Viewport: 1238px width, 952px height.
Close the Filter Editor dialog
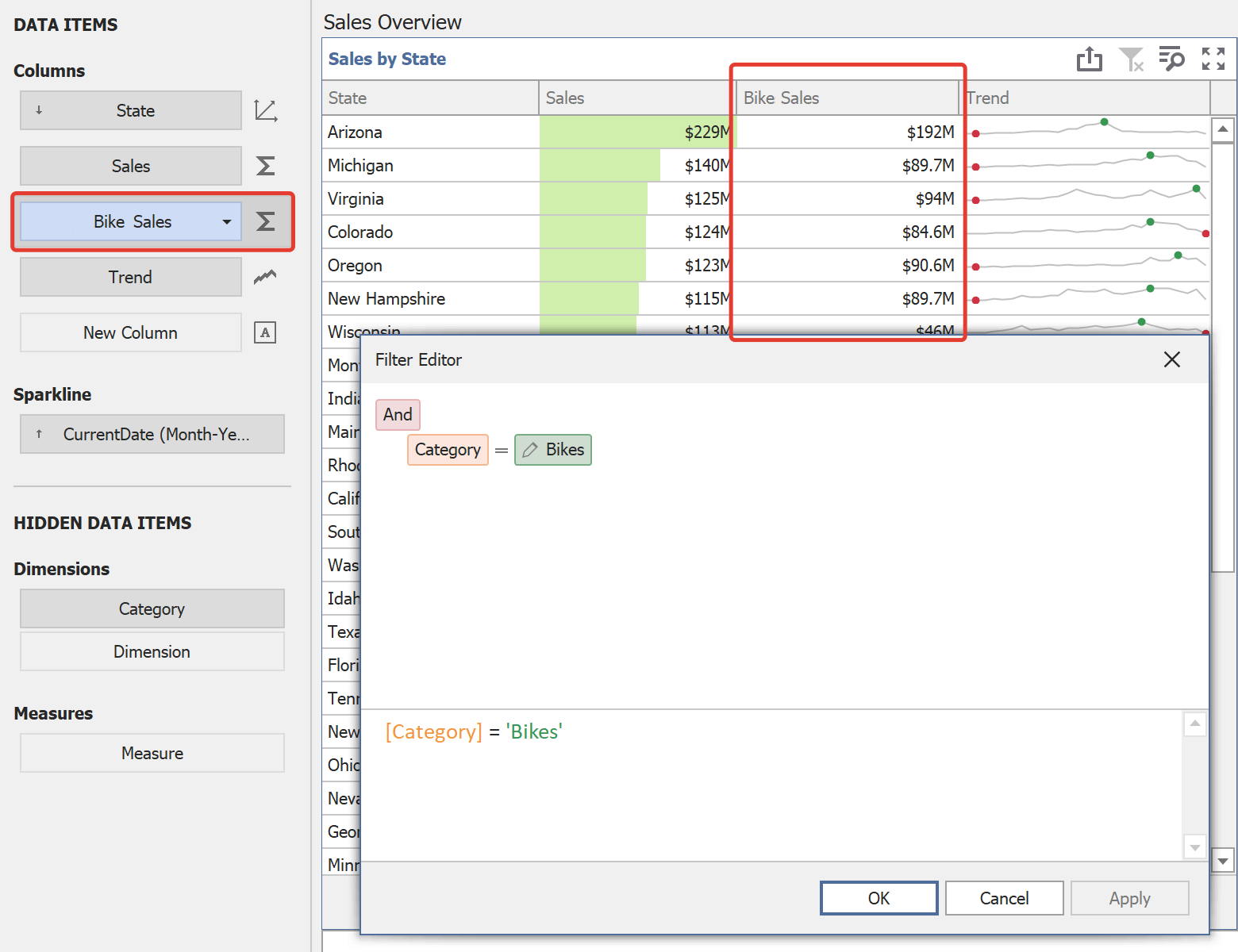tap(1172, 359)
